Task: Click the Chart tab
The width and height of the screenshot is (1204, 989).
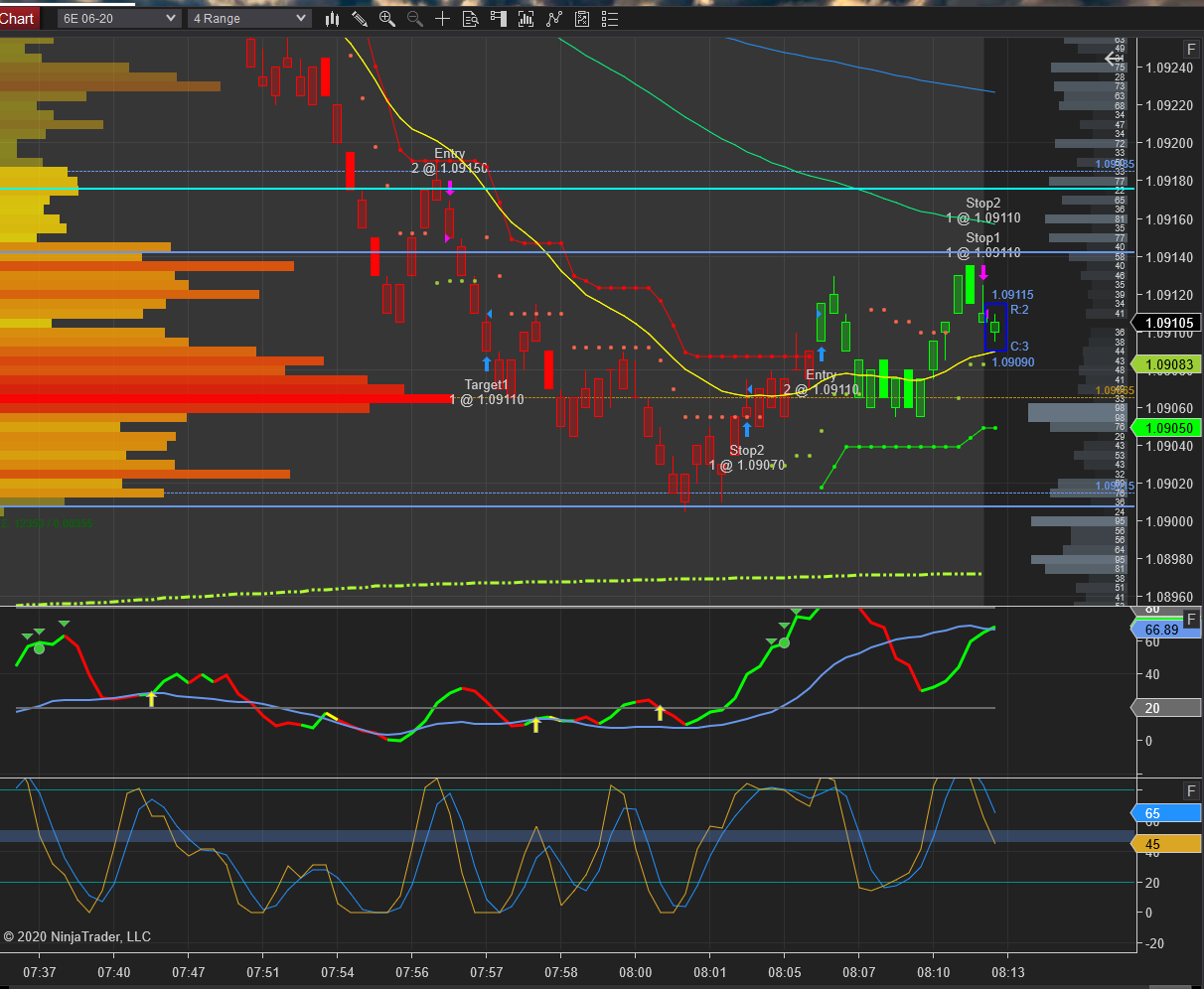Action: [19, 19]
